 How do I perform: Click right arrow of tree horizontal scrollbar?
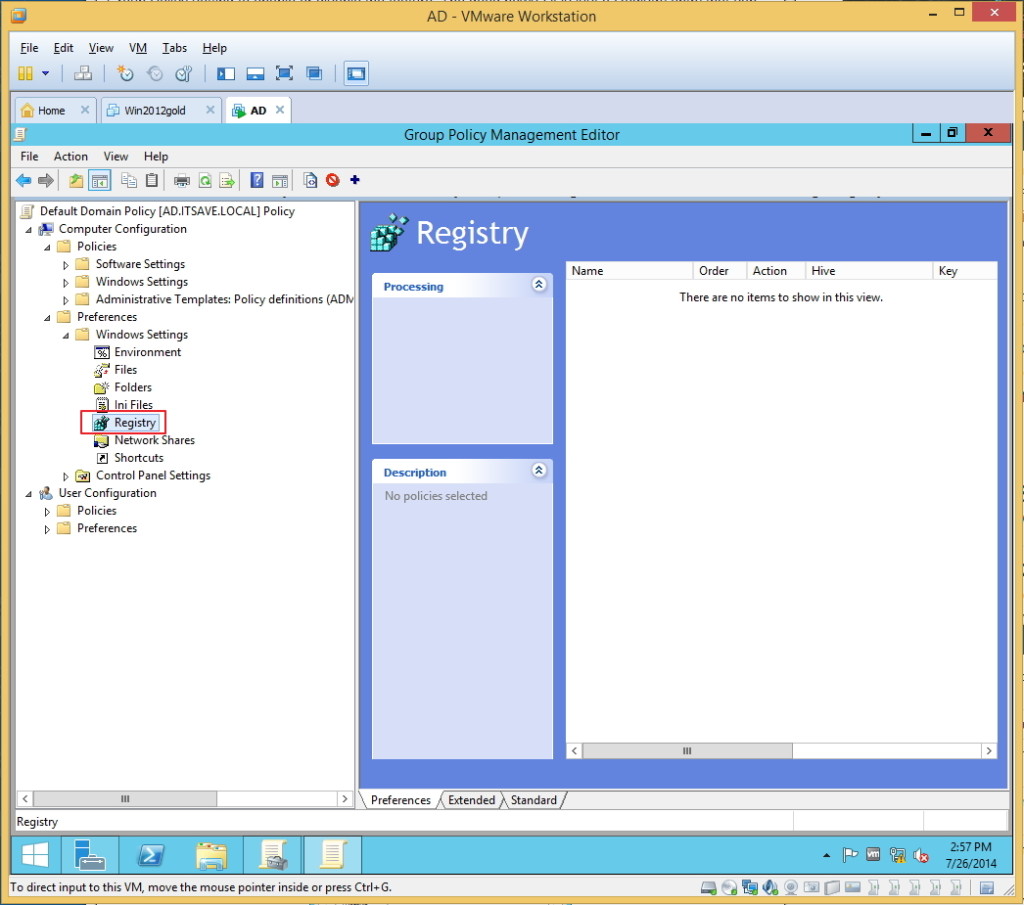coord(345,799)
